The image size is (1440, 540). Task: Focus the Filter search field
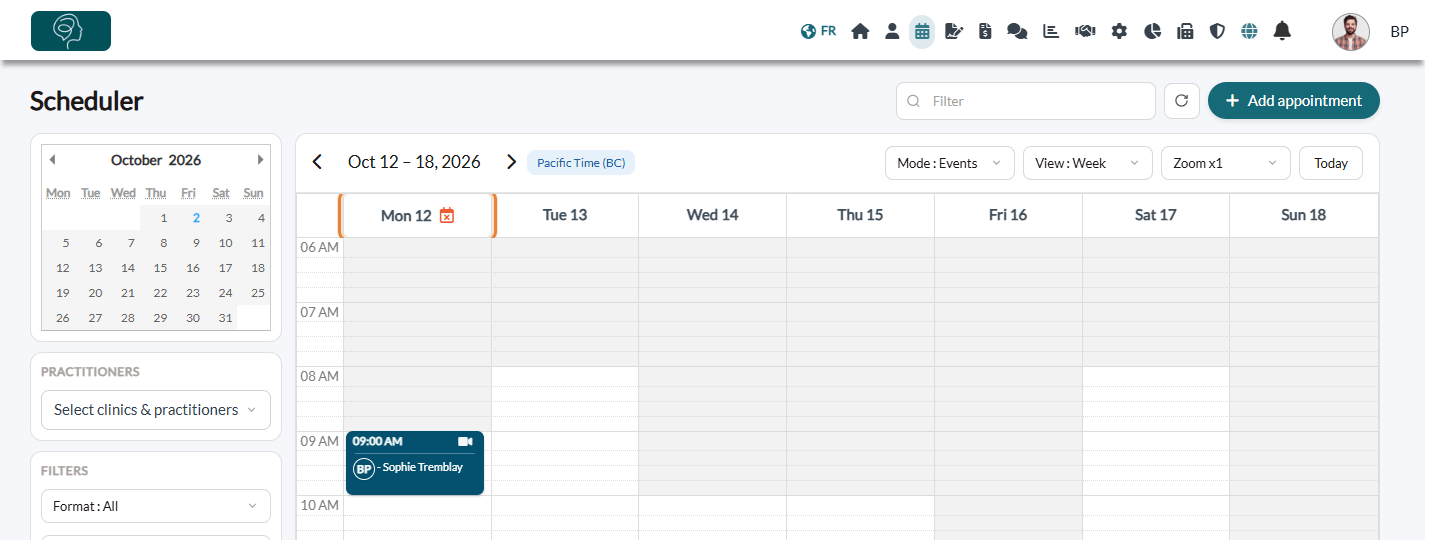click(1026, 101)
